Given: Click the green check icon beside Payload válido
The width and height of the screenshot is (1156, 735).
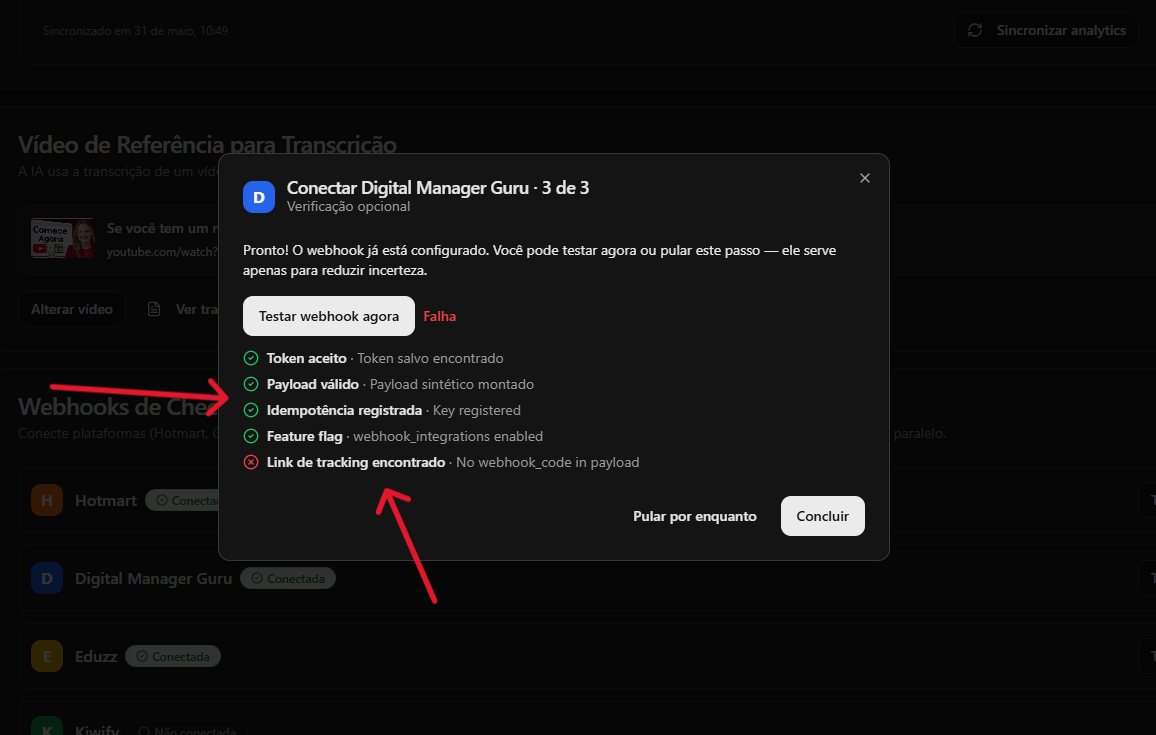Looking at the screenshot, I should click(x=251, y=384).
